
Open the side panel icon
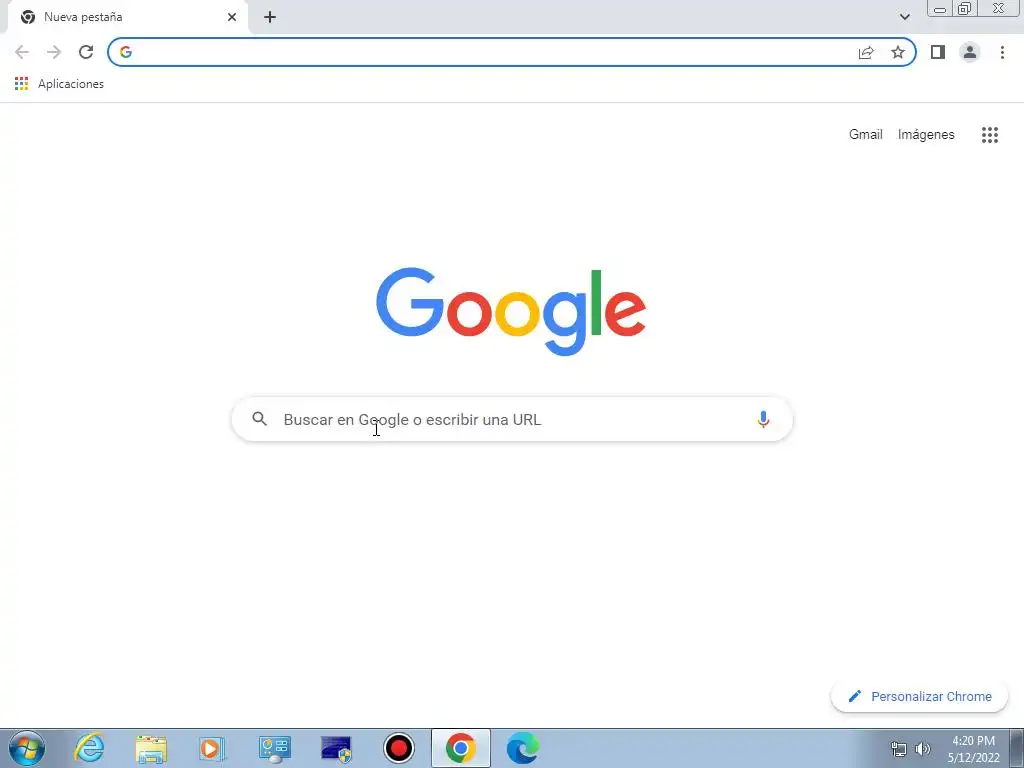point(938,52)
